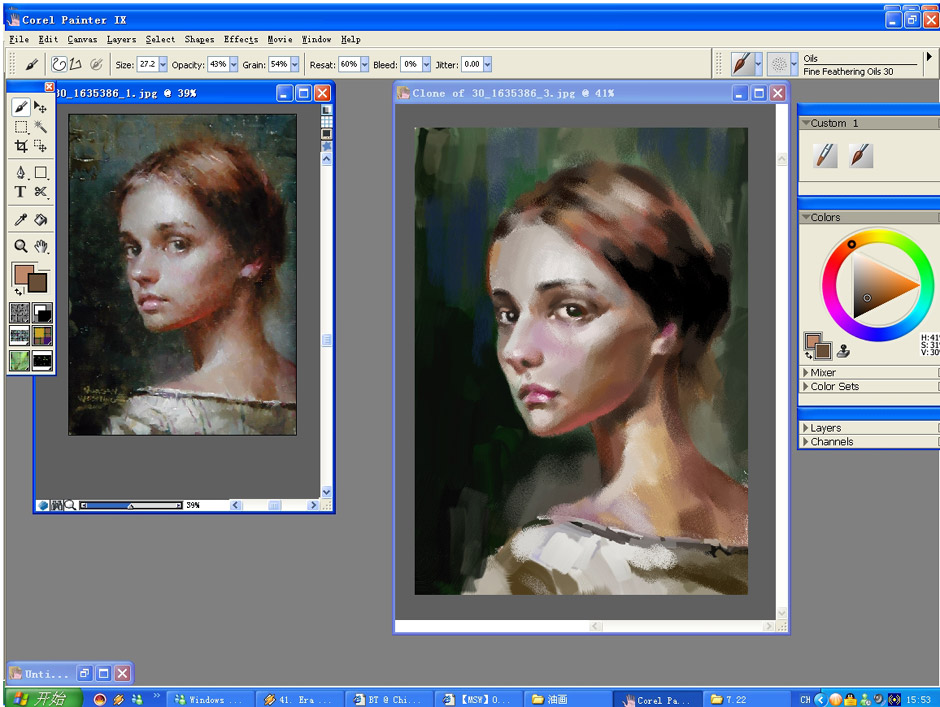The image size is (940, 707).
Task: Open the Canvas menu
Action: pyautogui.click(x=82, y=39)
